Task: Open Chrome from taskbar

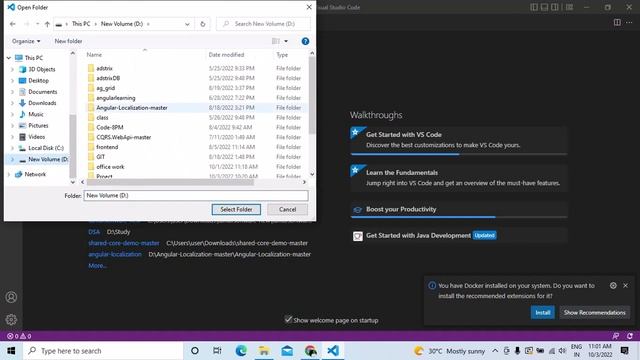Action: coord(310,351)
